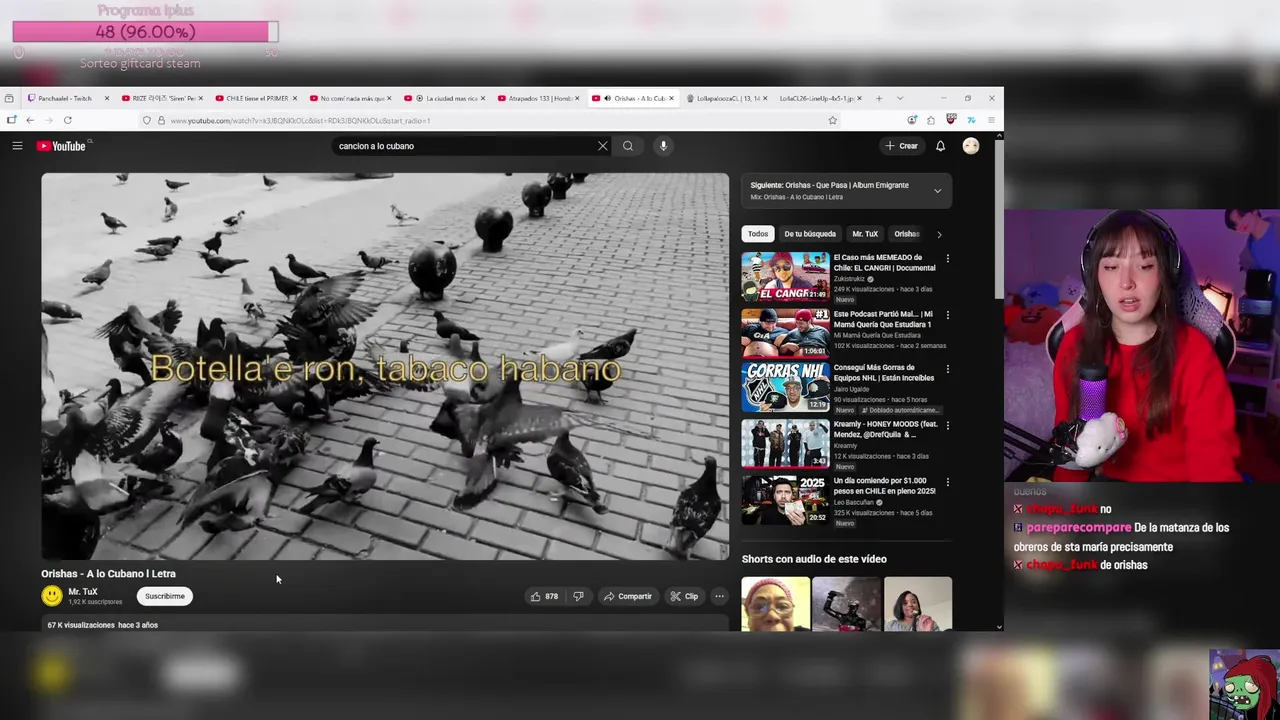Image resolution: width=1280 pixels, height=720 pixels.
Task: Close the Panchaalel Twitch tab
Action: [x=105, y=98]
